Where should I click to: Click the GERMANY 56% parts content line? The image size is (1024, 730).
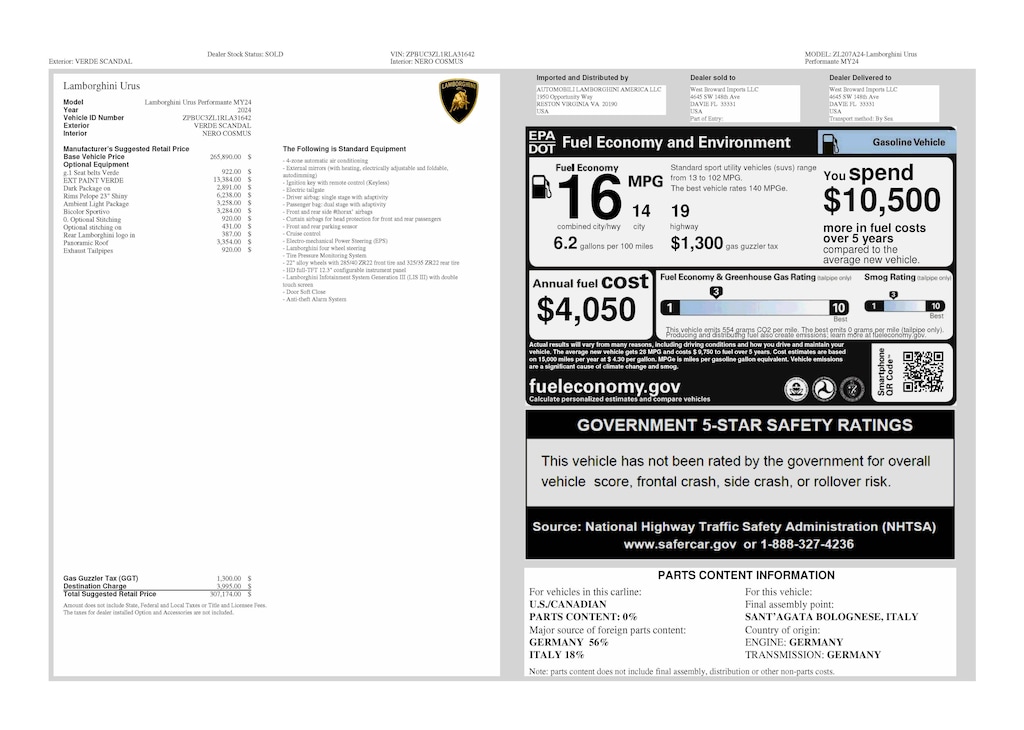pyautogui.click(x=568, y=643)
